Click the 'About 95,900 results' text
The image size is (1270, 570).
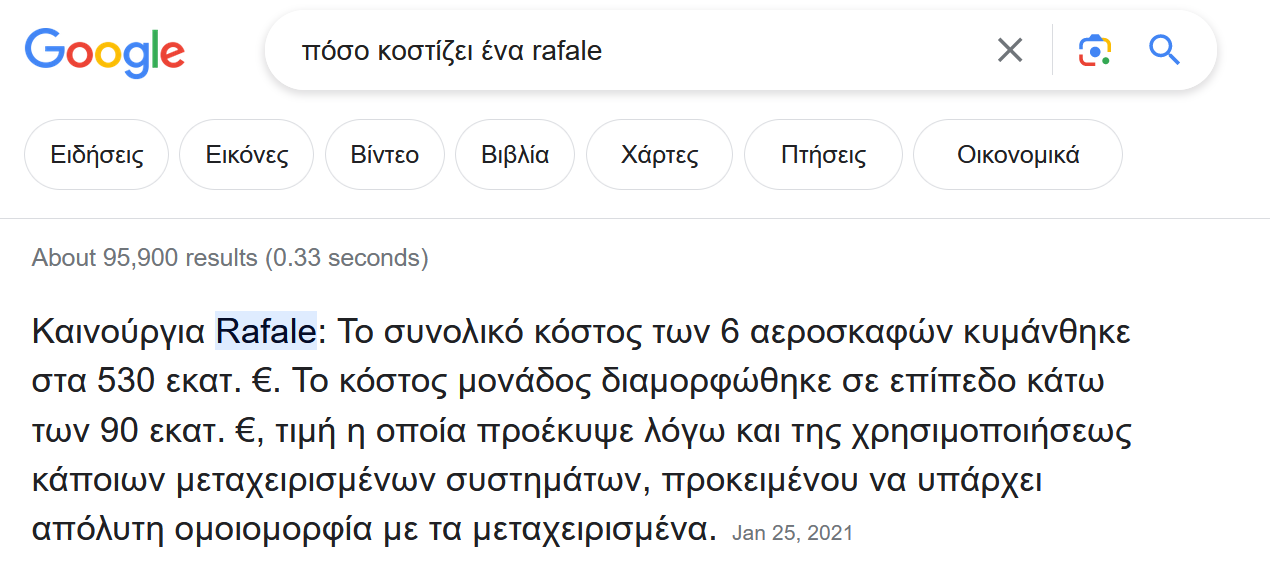(x=230, y=258)
